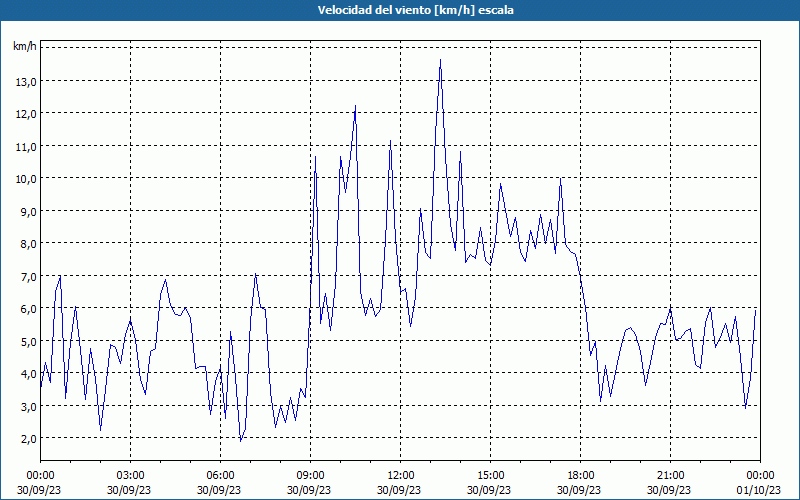Image resolution: width=800 pixels, height=500 pixels.
Task: Select the 12,0 y-axis label
Action: pyautogui.click(x=27, y=114)
